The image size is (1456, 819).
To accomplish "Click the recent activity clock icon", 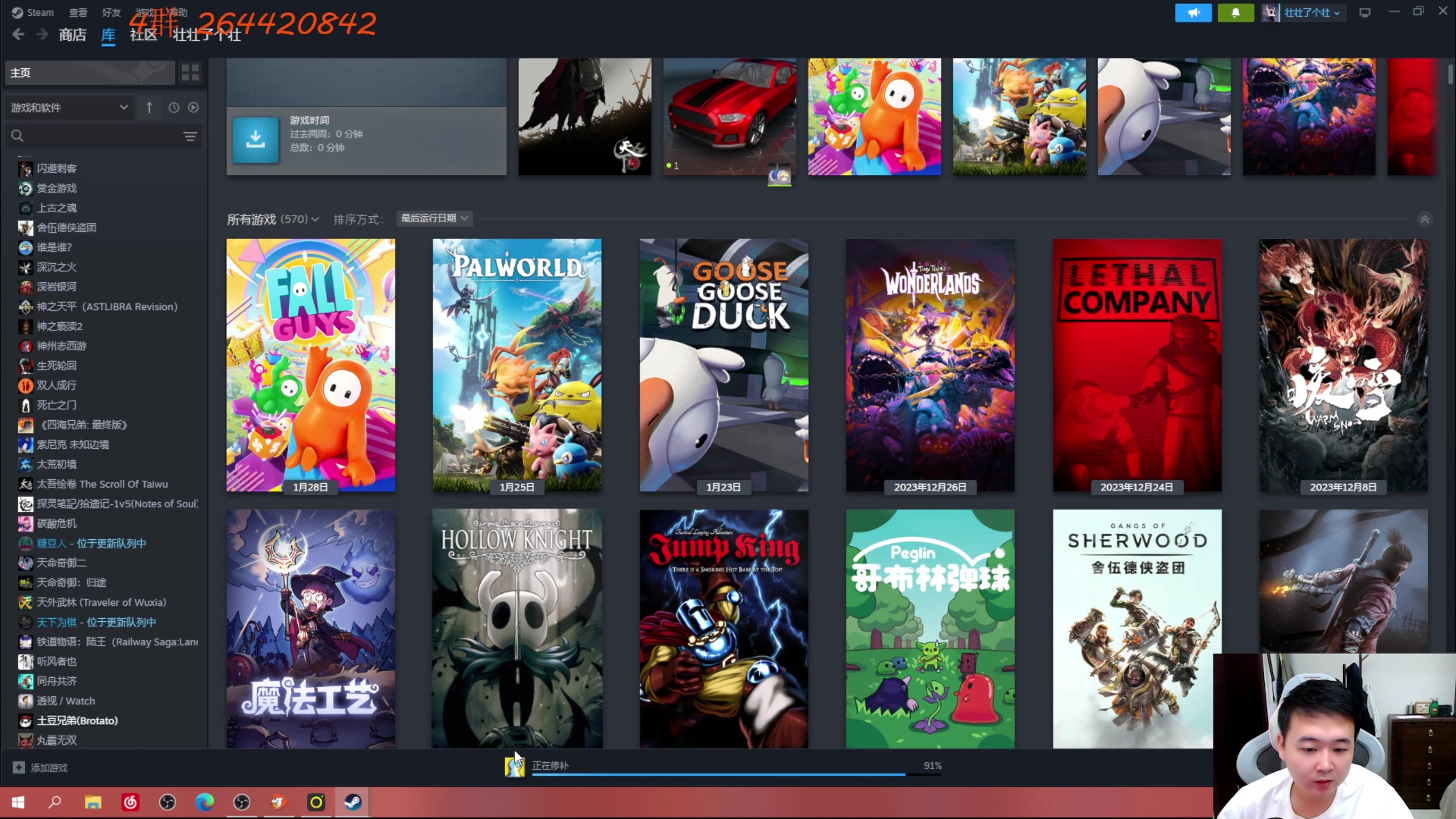I will pyautogui.click(x=174, y=108).
